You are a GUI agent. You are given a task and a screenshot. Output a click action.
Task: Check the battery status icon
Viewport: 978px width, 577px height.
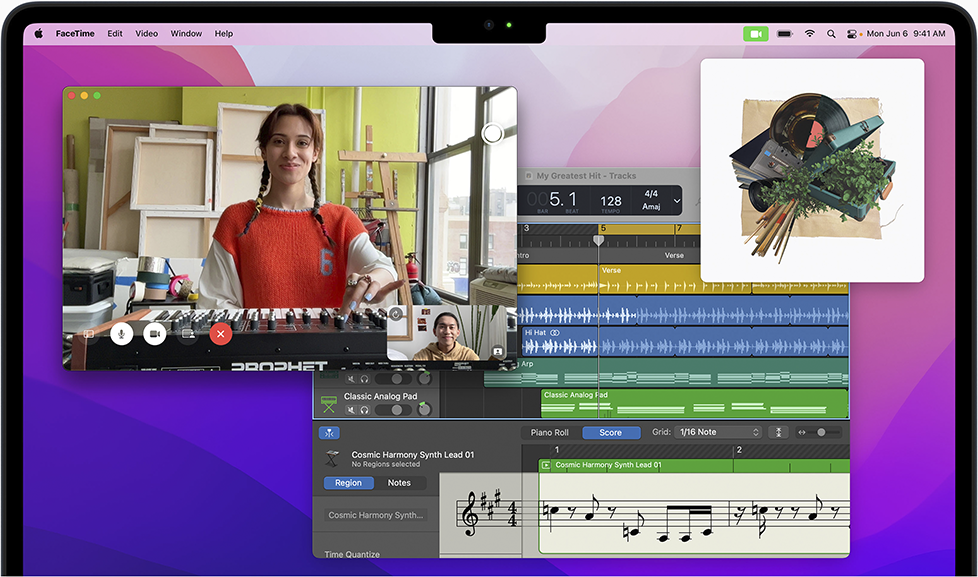click(785, 34)
